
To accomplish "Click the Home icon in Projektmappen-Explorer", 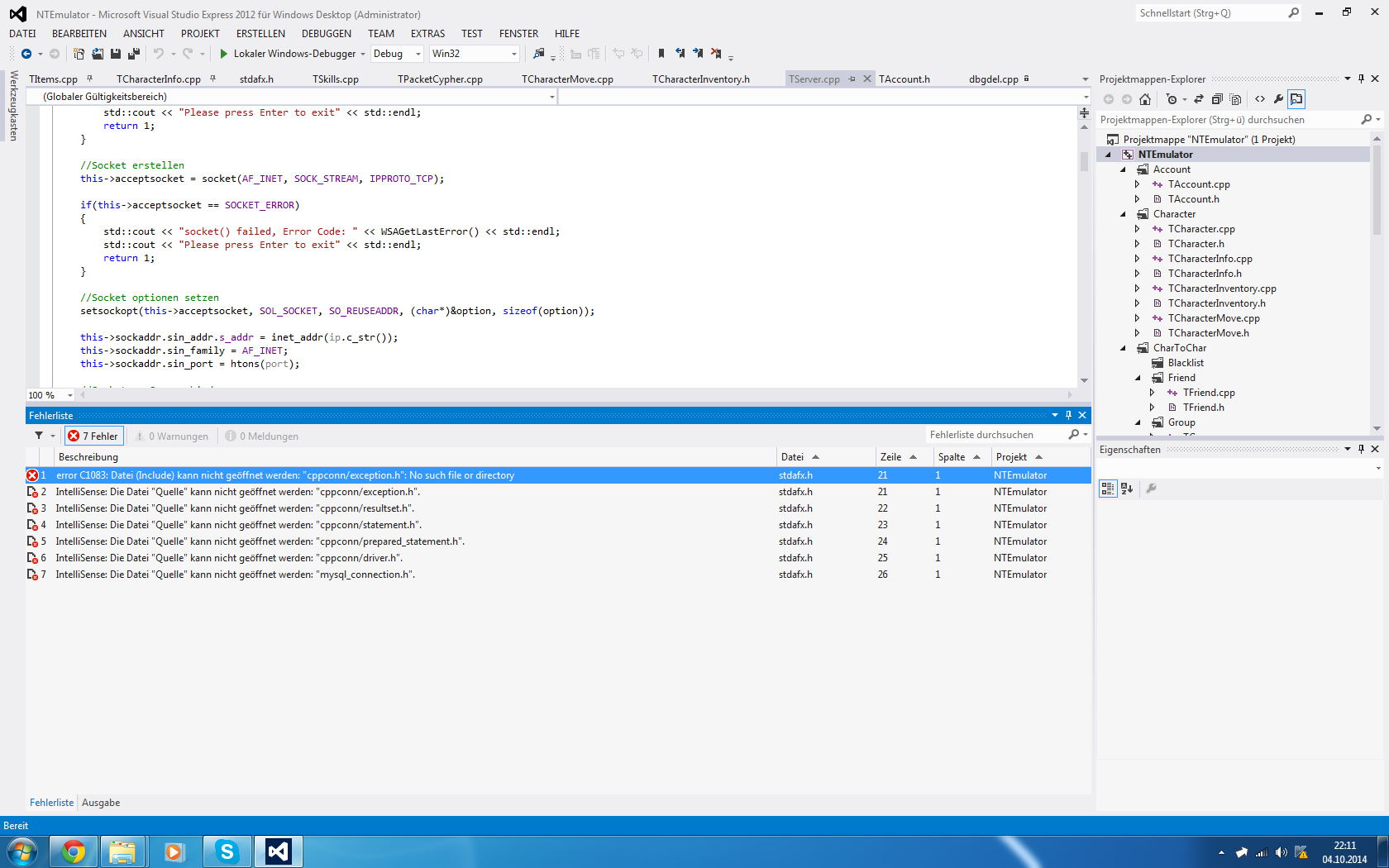I will 1145,99.
